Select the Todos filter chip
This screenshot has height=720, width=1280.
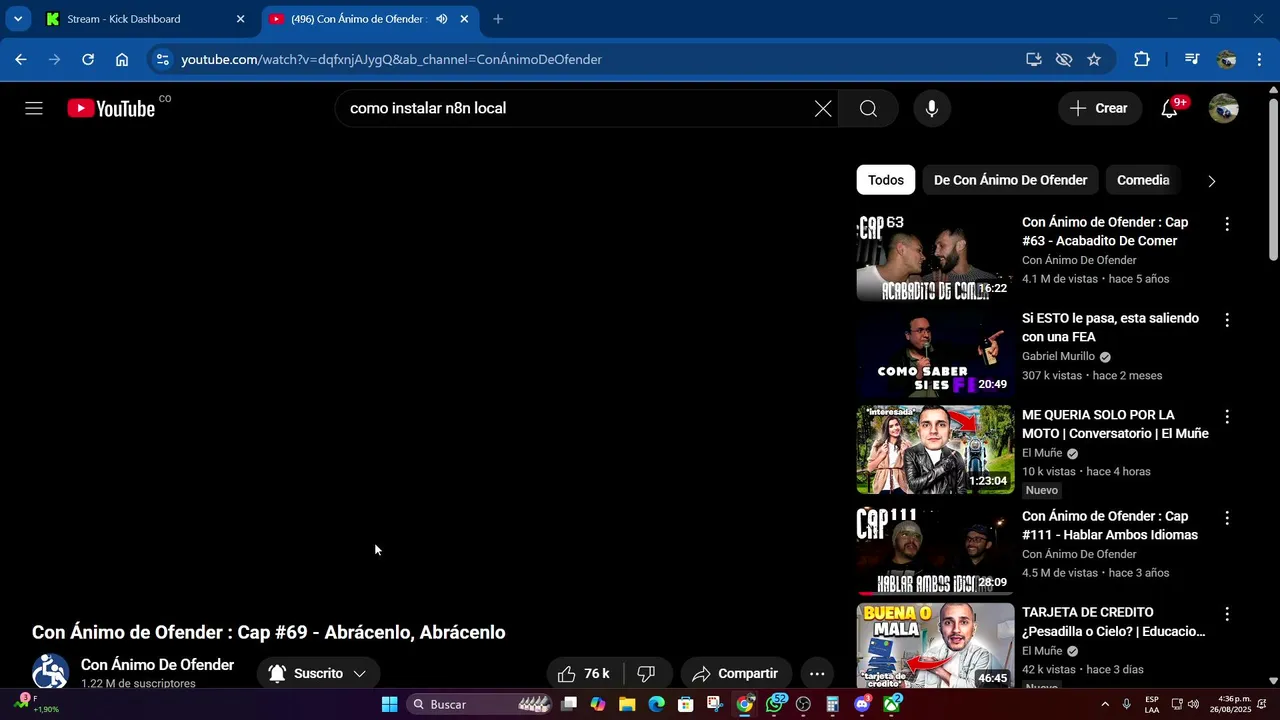886,180
